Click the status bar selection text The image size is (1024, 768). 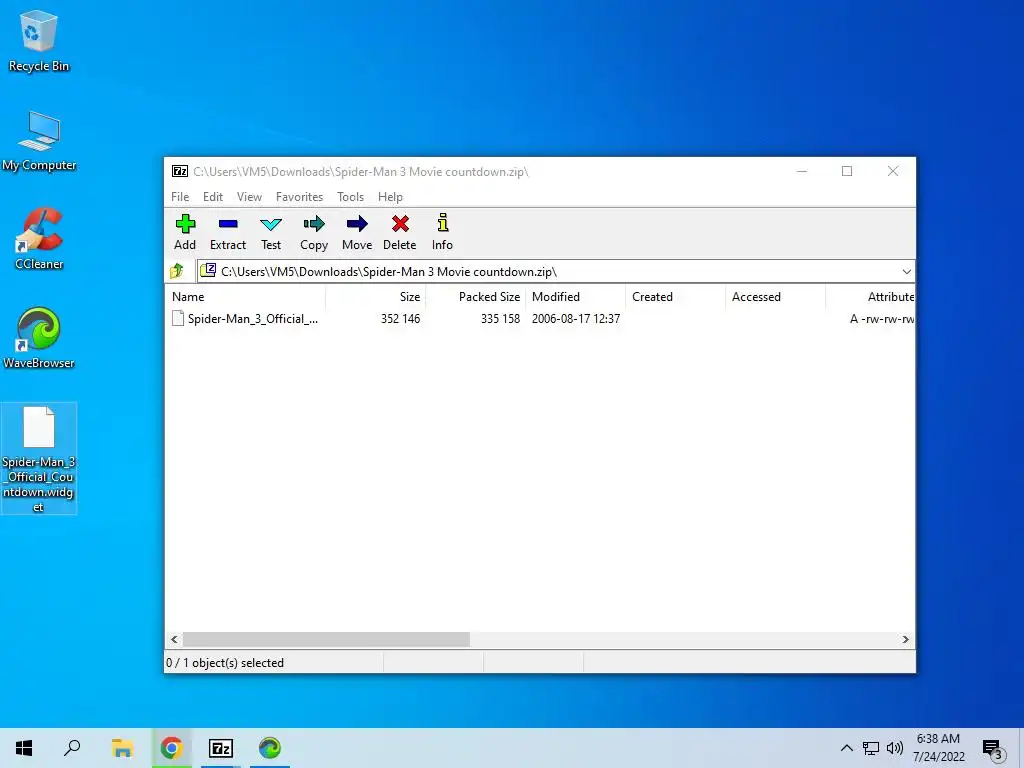click(x=225, y=663)
